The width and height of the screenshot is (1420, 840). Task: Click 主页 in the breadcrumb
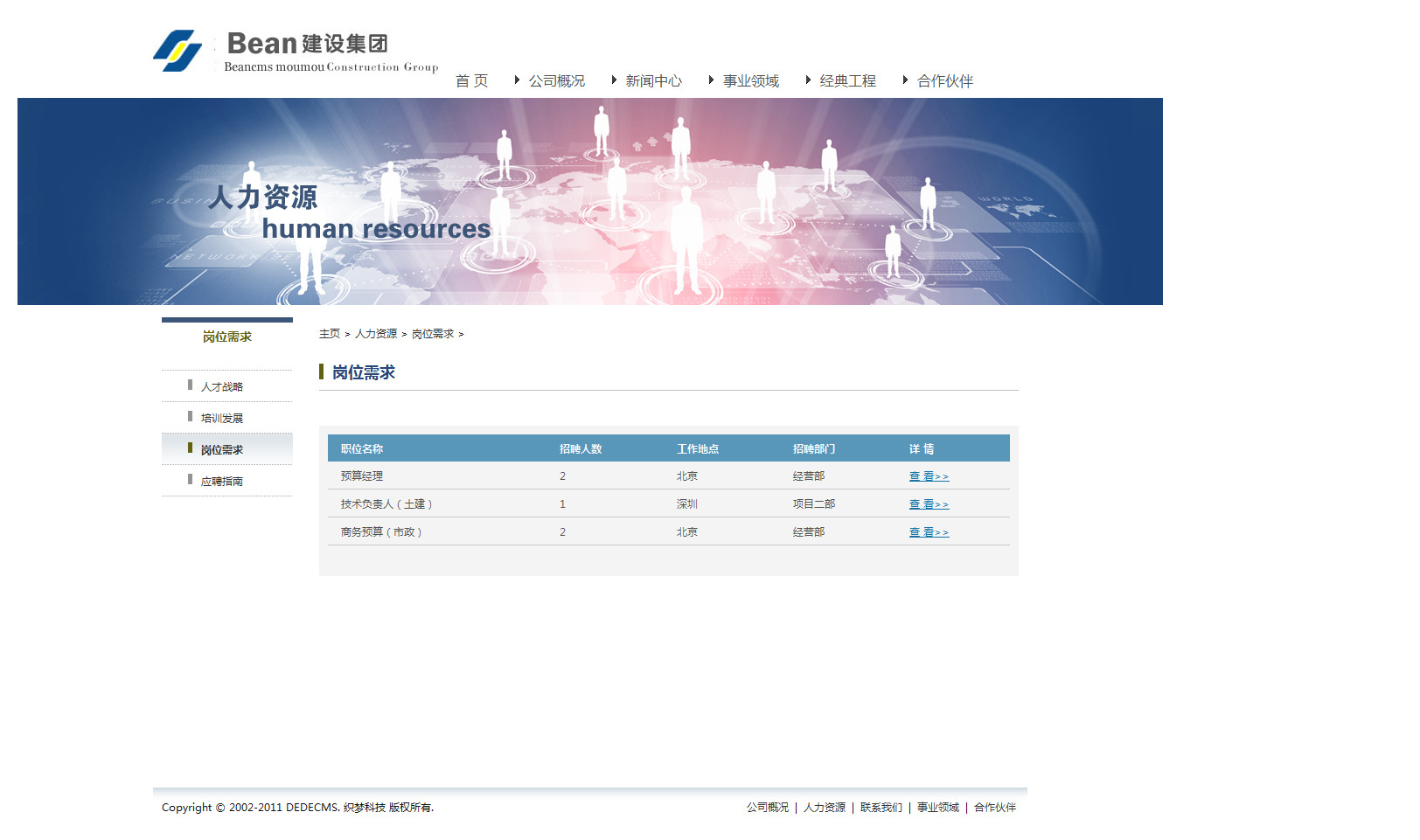point(330,334)
